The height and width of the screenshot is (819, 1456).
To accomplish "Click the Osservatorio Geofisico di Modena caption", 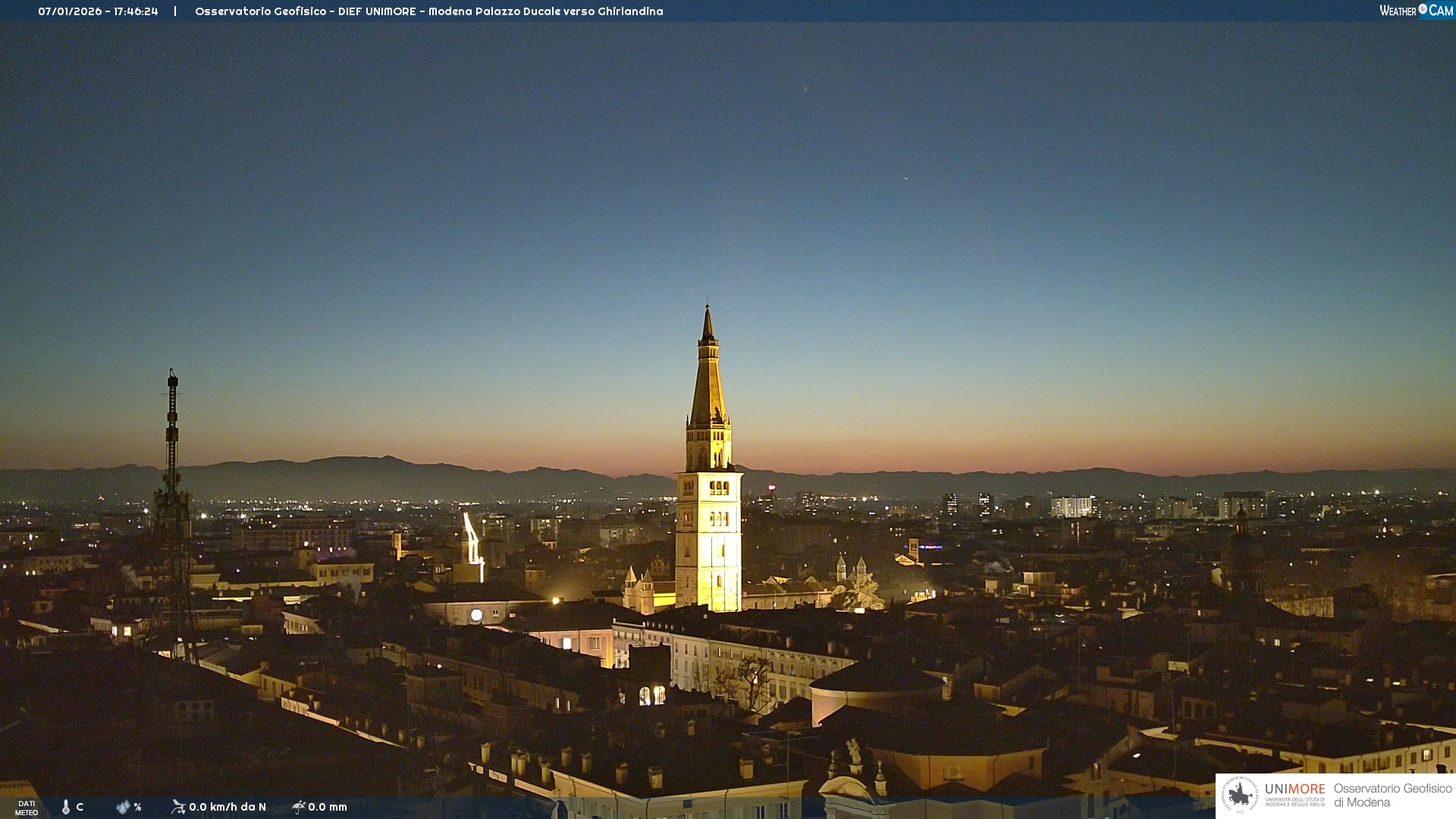I will click(x=1392, y=795).
